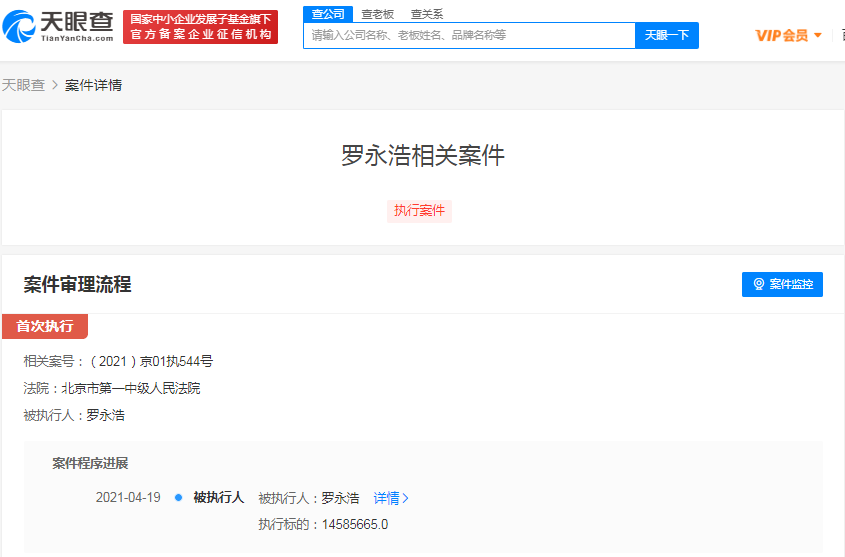The width and height of the screenshot is (845, 557).
Task: Click the 执行案件 case type tag
Action: point(419,211)
